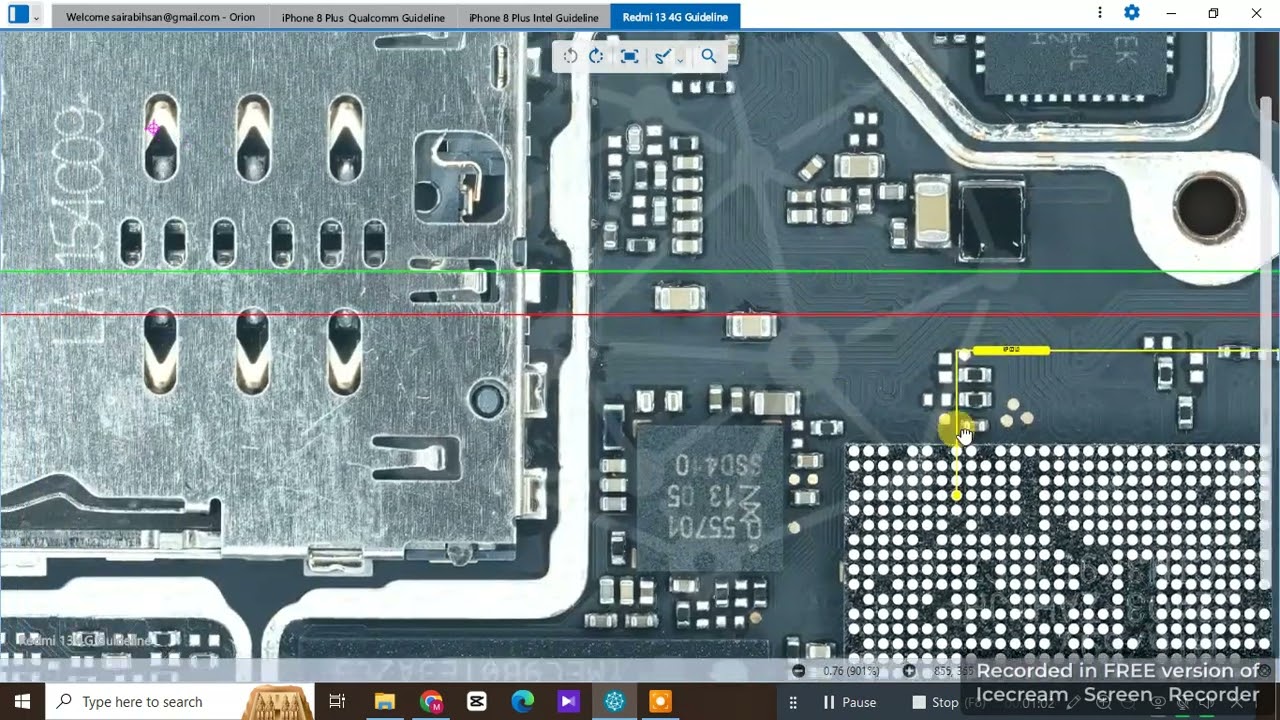Toggle the sidebar panel icon
This screenshot has width=1280, height=720.
(x=18, y=14)
